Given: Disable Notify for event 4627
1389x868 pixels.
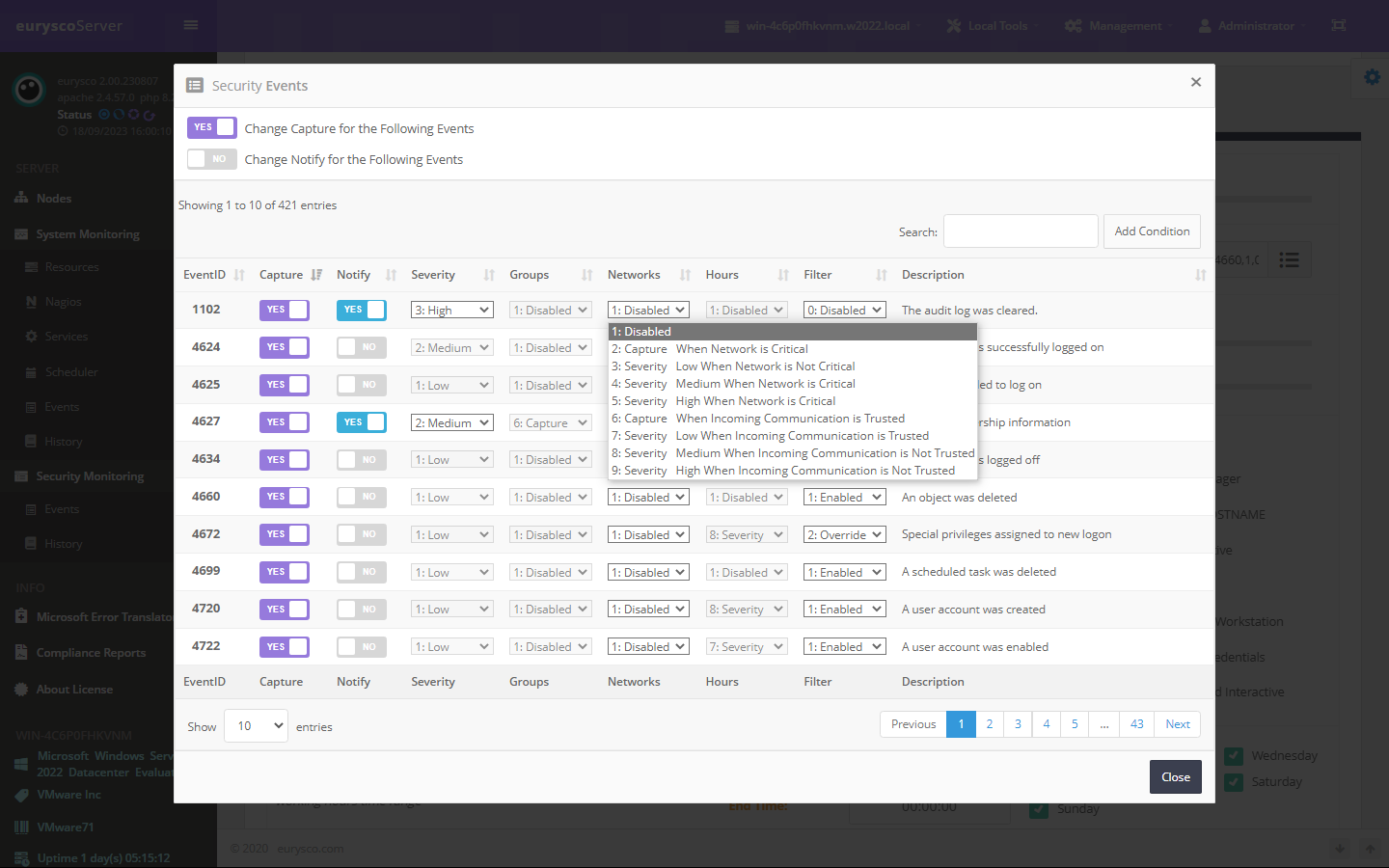Looking at the screenshot, I should pyautogui.click(x=361, y=422).
